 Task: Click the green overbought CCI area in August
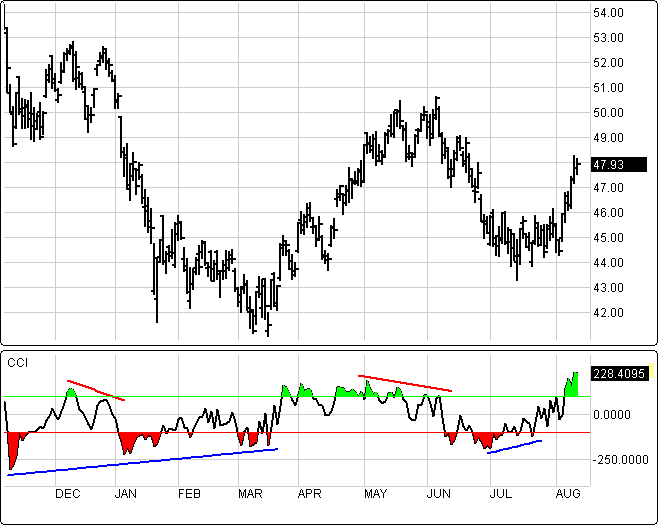click(x=572, y=387)
